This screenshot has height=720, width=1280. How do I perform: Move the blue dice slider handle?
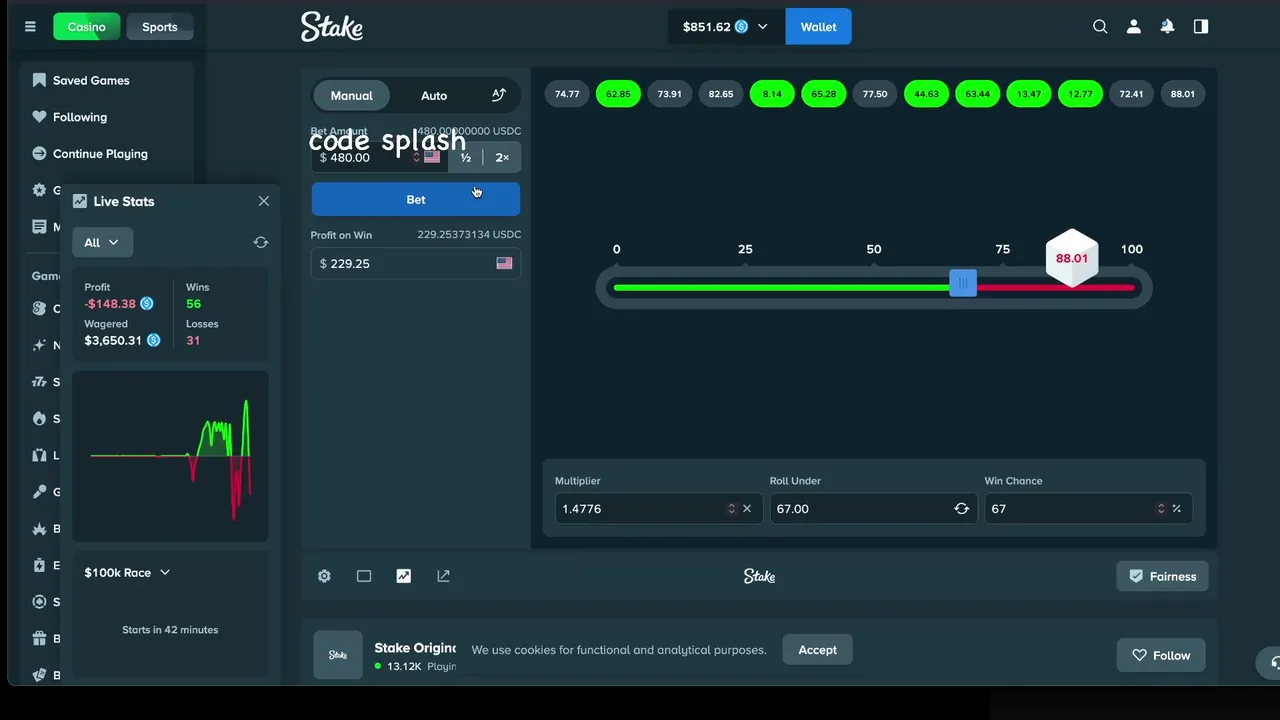(963, 284)
